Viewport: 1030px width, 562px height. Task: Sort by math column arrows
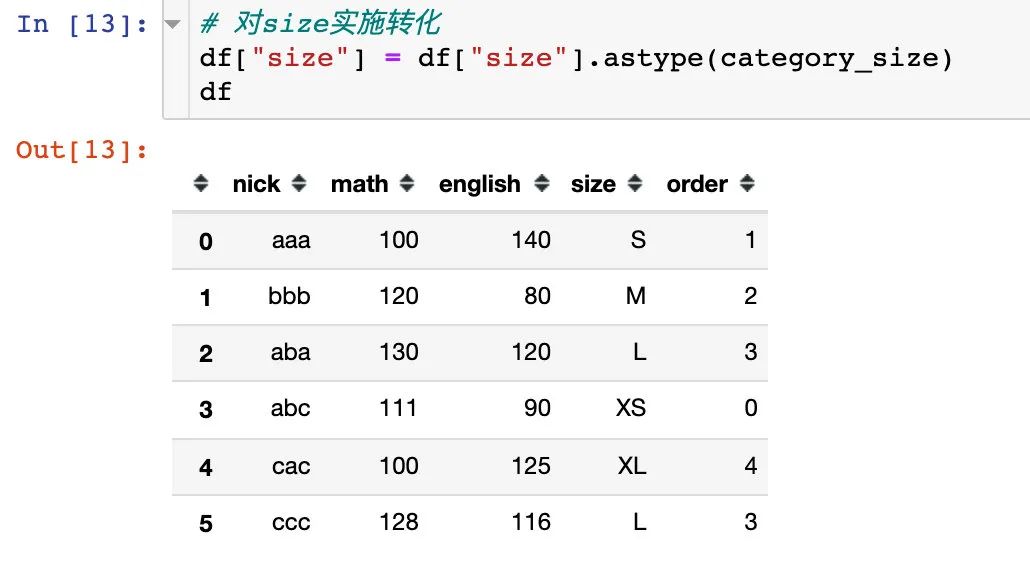tap(407, 183)
